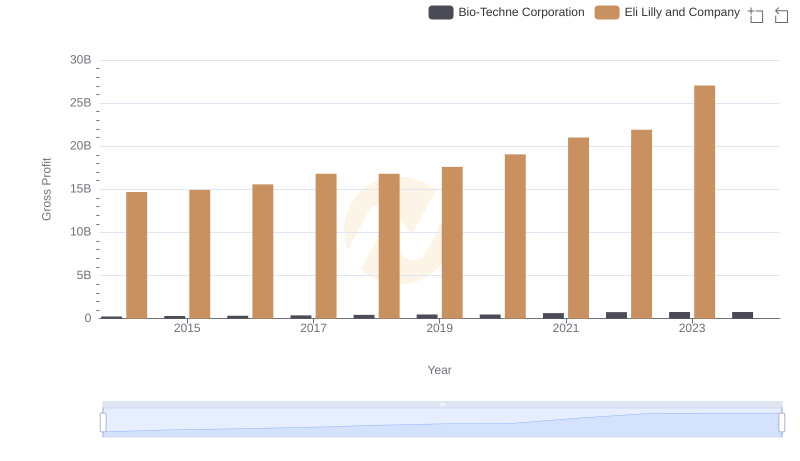Click the 2023 x-axis label
Viewport: 800px width, 461px height.
coord(692,328)
